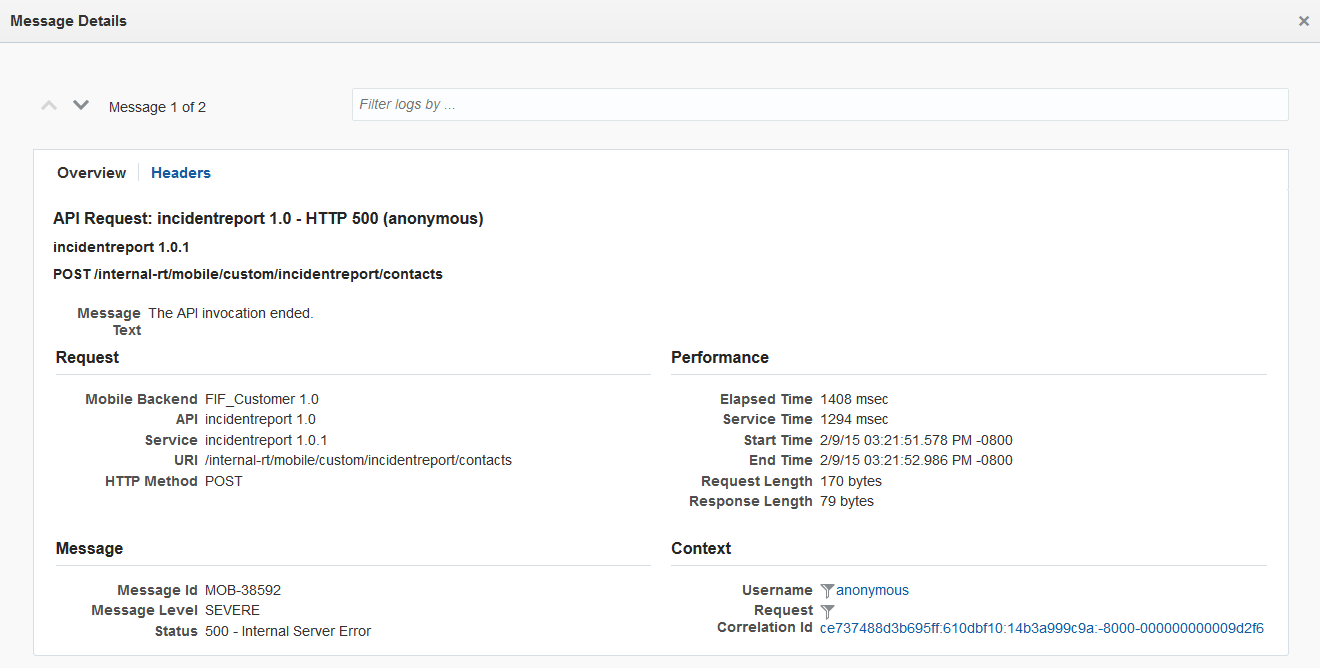Click the Request Correlation Id filter icon
Image resolution: width=1320 pixels, height=668 pixels.
(827, 611)
